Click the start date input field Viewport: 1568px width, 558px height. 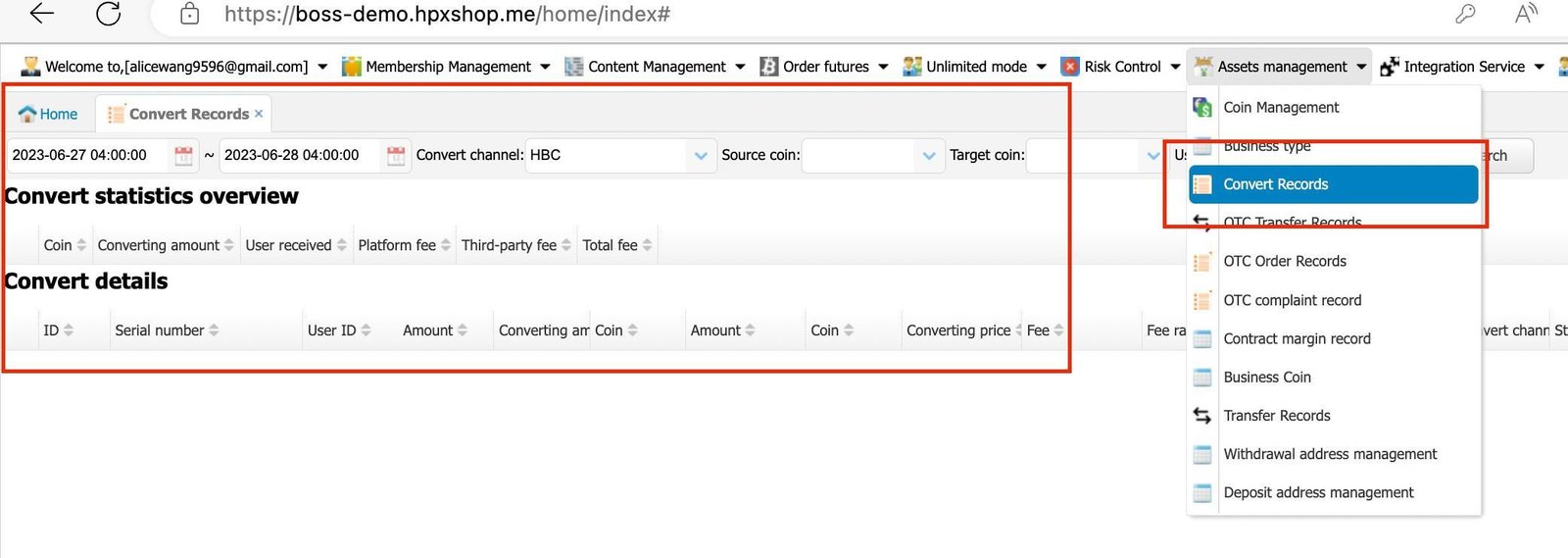(88, 155)
